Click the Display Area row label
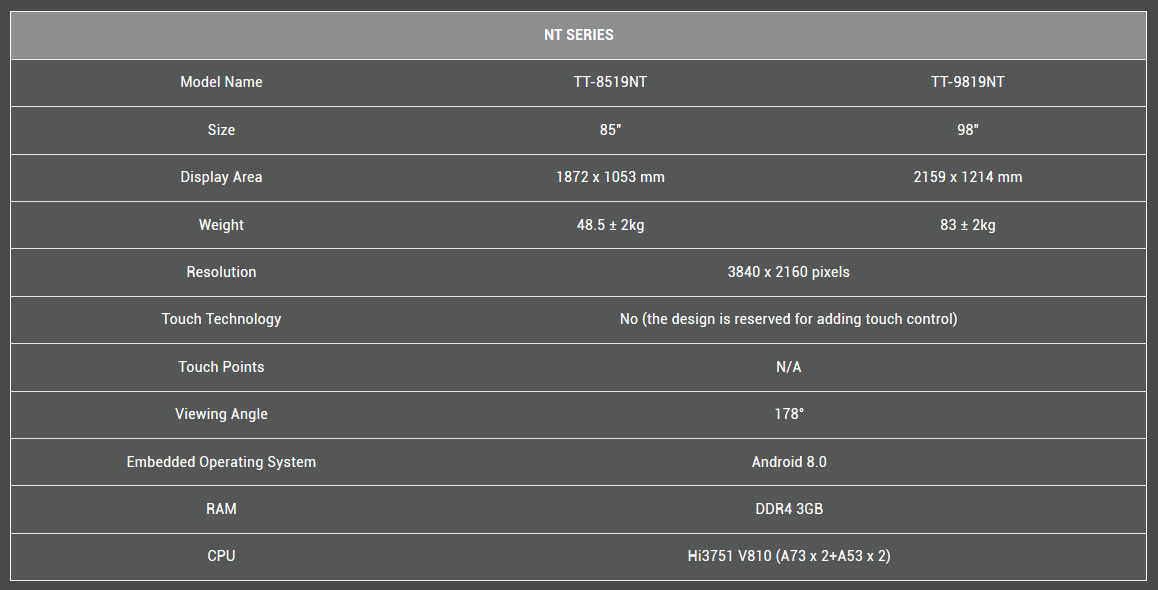 tap(221, 177)
